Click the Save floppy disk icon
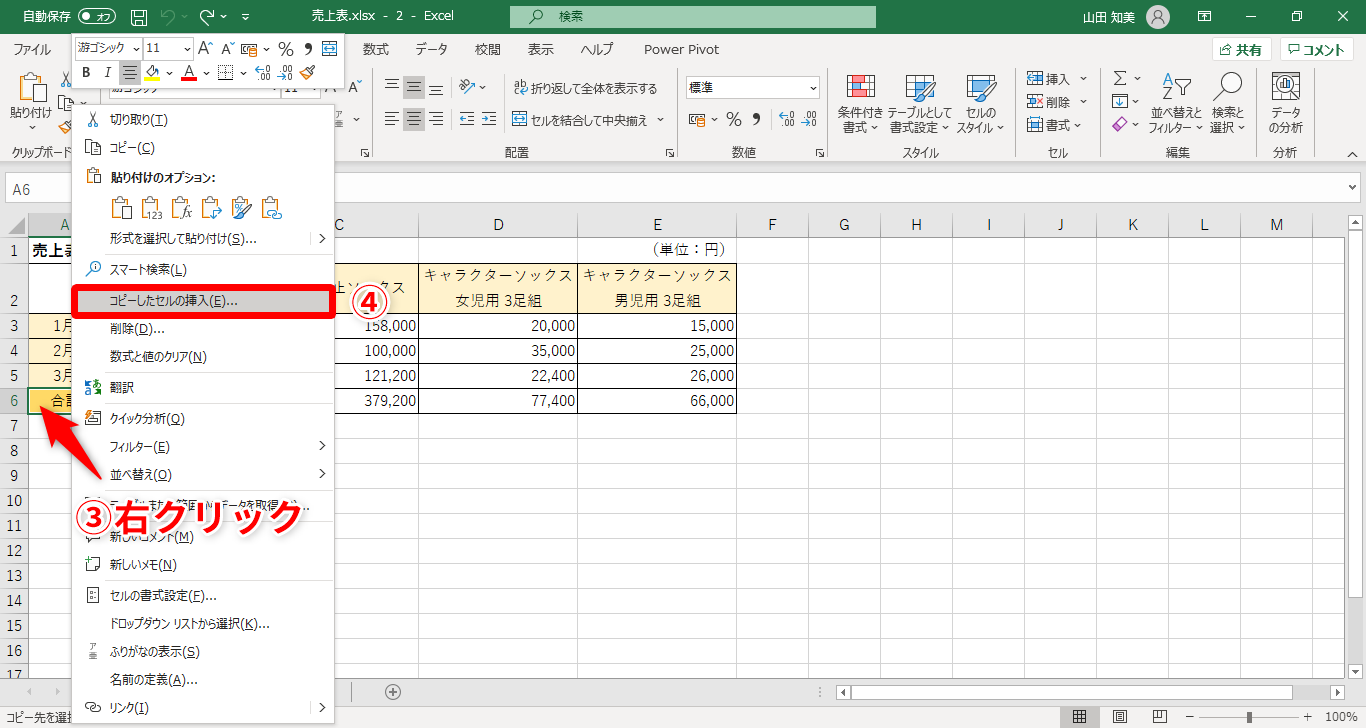Viewport: 1366px width, 728px height. (139, 16)
